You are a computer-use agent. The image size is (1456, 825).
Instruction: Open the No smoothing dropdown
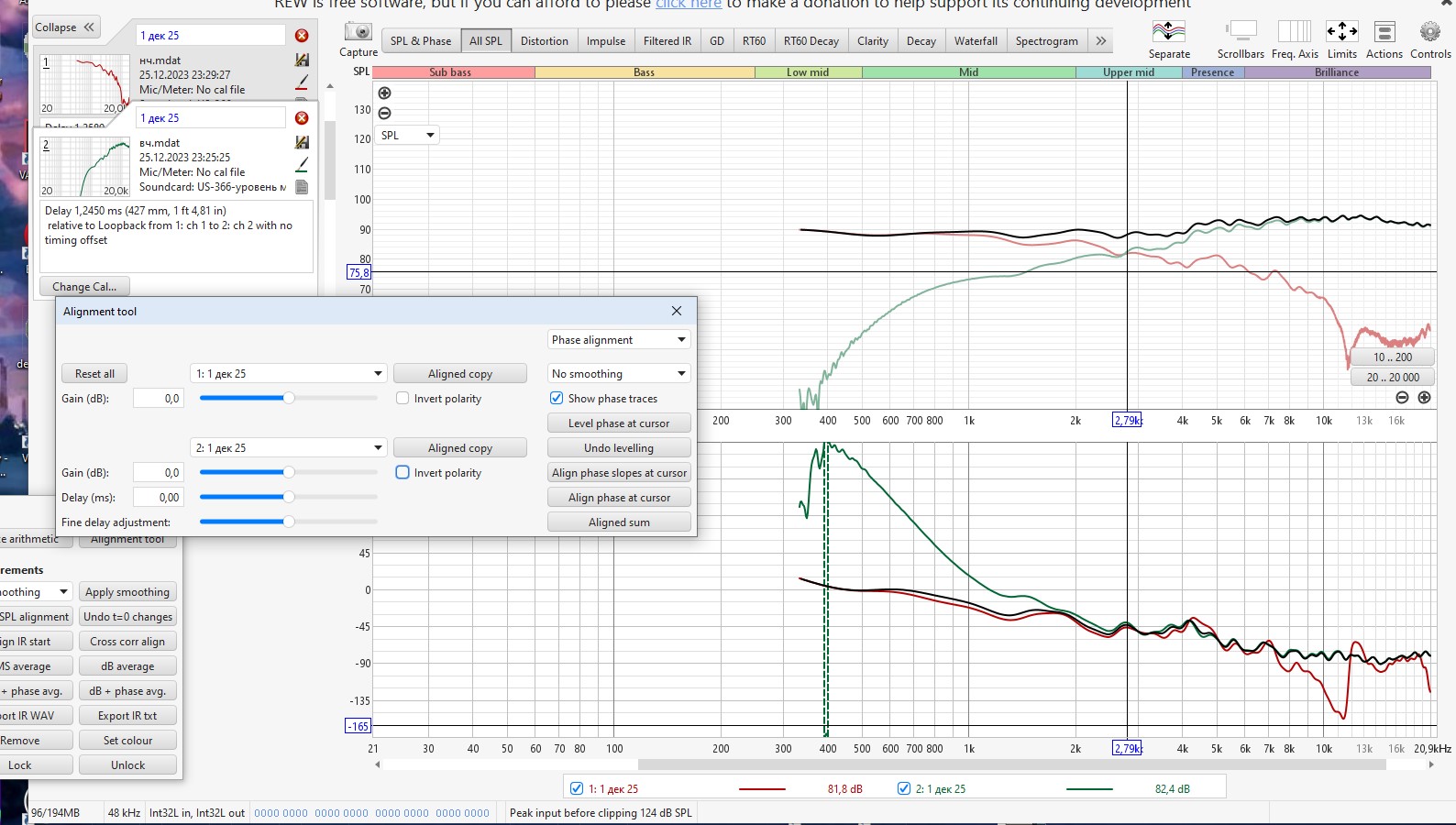619,374
